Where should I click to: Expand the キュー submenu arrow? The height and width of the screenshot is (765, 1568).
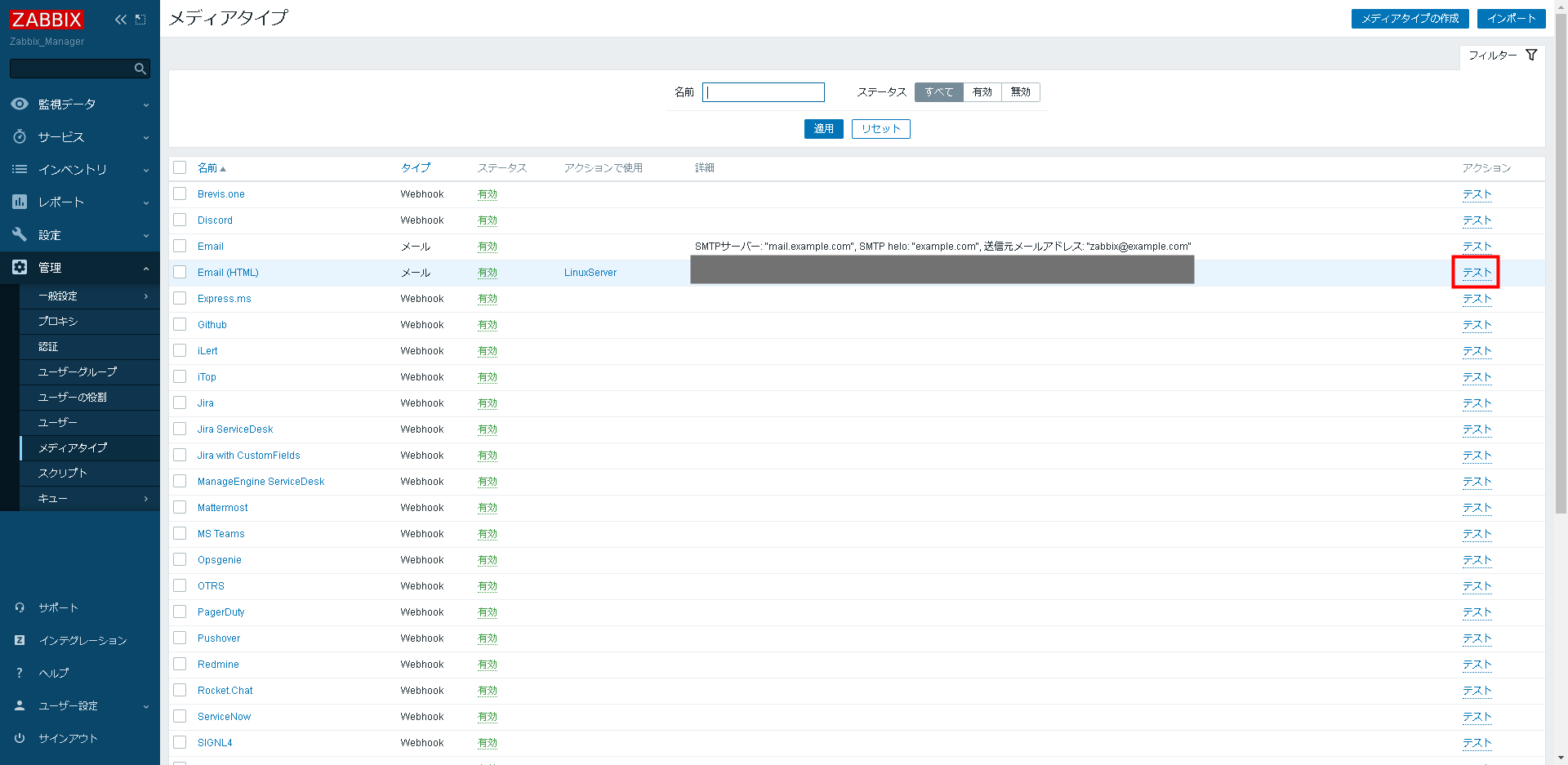point(146,498)
